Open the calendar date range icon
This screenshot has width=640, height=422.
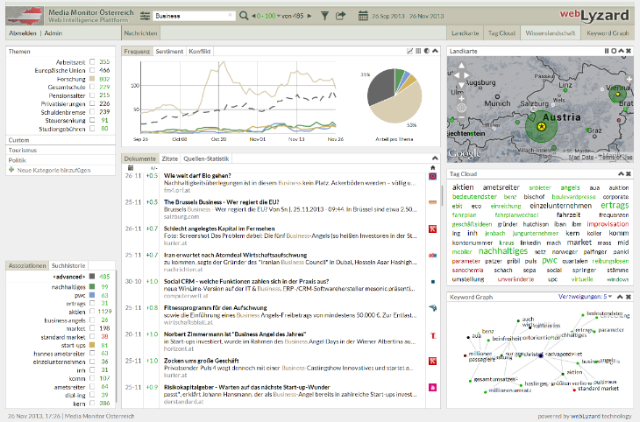pyautogui.click(x=363, y=16)
